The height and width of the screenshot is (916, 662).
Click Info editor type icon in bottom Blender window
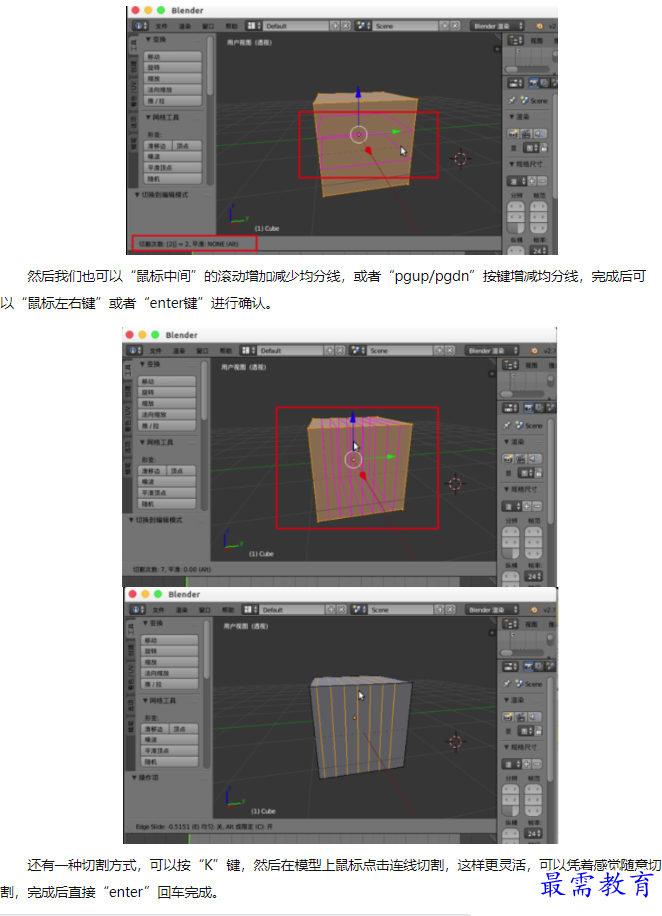coord(136,609)
